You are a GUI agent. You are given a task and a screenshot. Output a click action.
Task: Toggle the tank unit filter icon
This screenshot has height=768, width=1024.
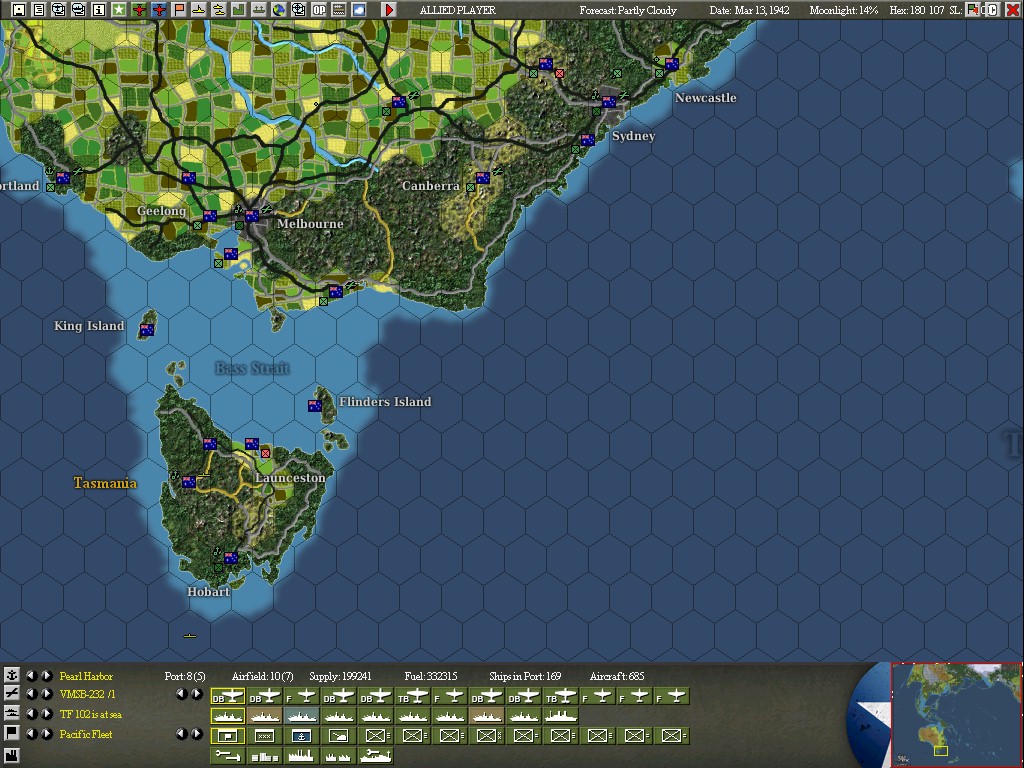[x=339, y=735]
